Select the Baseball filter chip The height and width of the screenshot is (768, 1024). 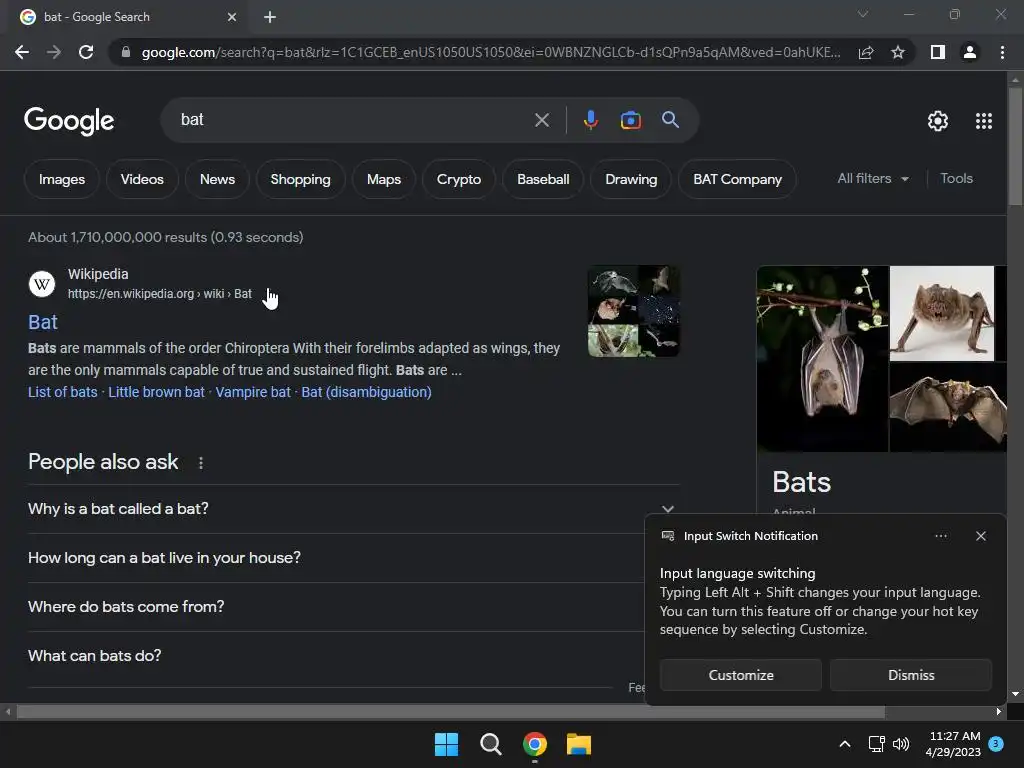point(543,179)
